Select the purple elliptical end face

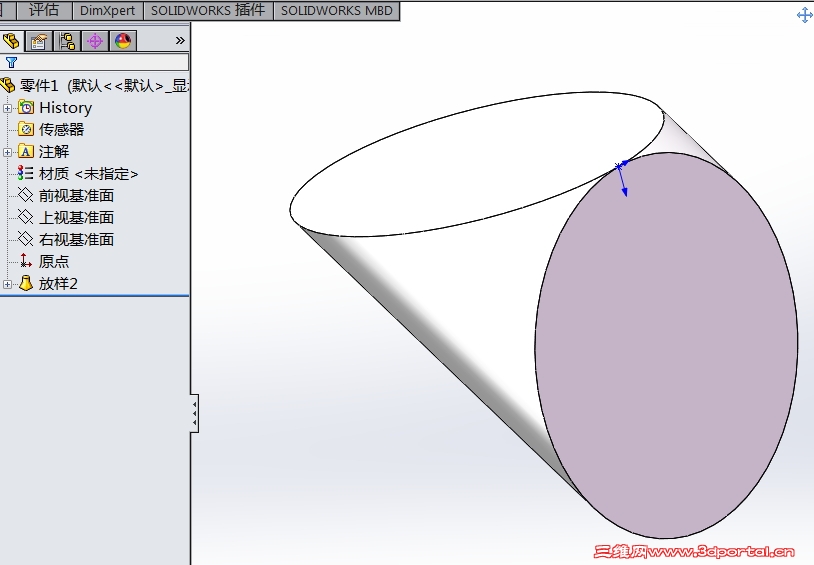click(667, 345)
